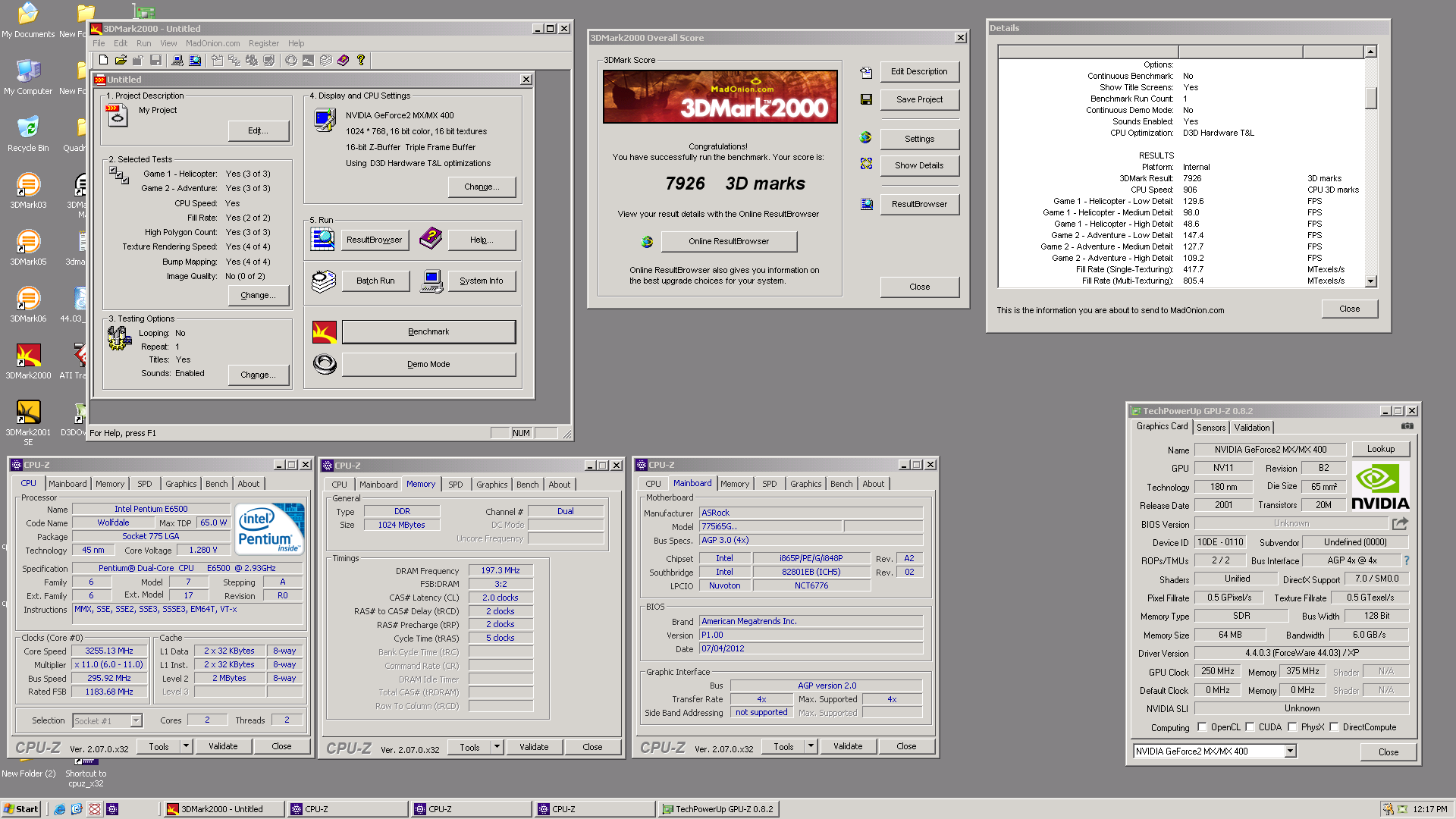Toggle the PhysX checkbox in GPU-Z
Image resolution: width=1456 pixels, height=819 pixels.
point(1292,727)
